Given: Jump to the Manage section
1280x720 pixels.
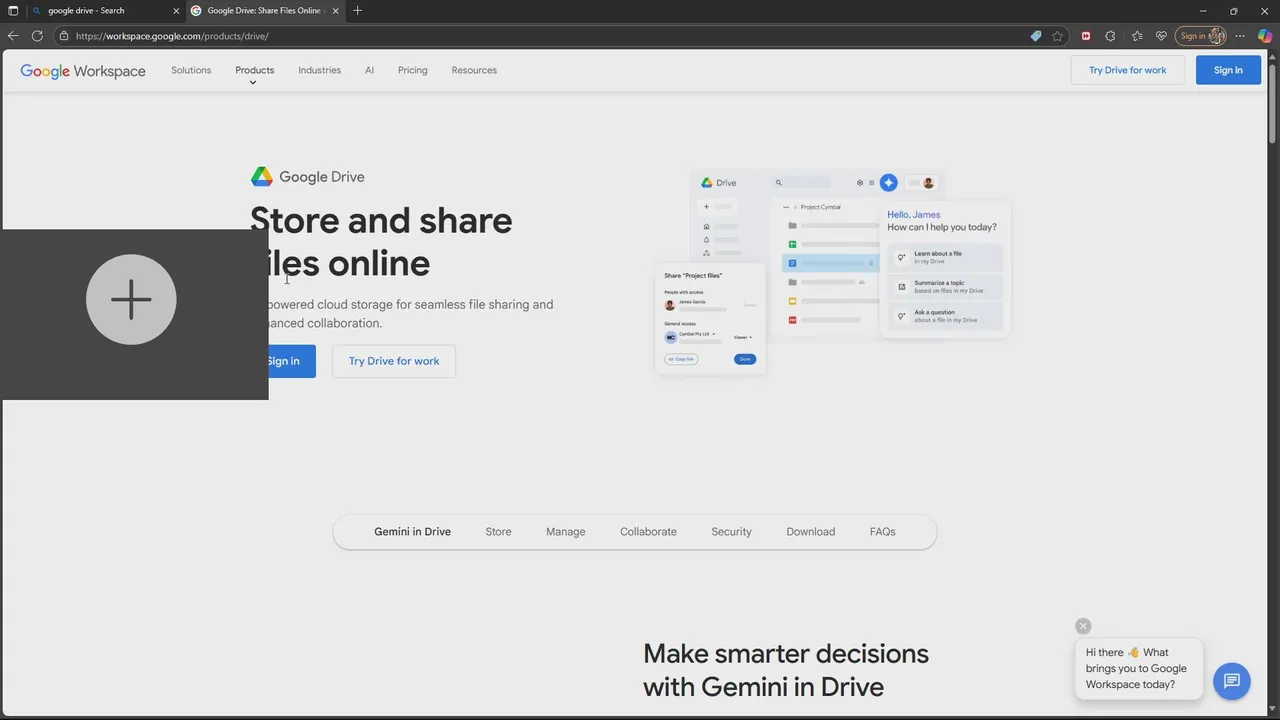Looking at the screenshot, I should tap(566, 532).
